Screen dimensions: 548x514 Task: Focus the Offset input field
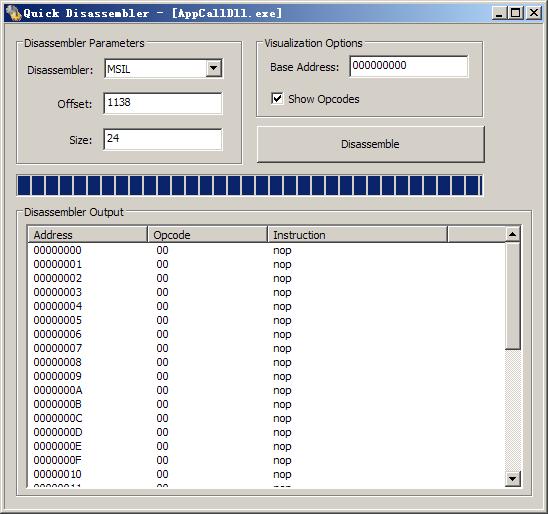pos(163,103)
